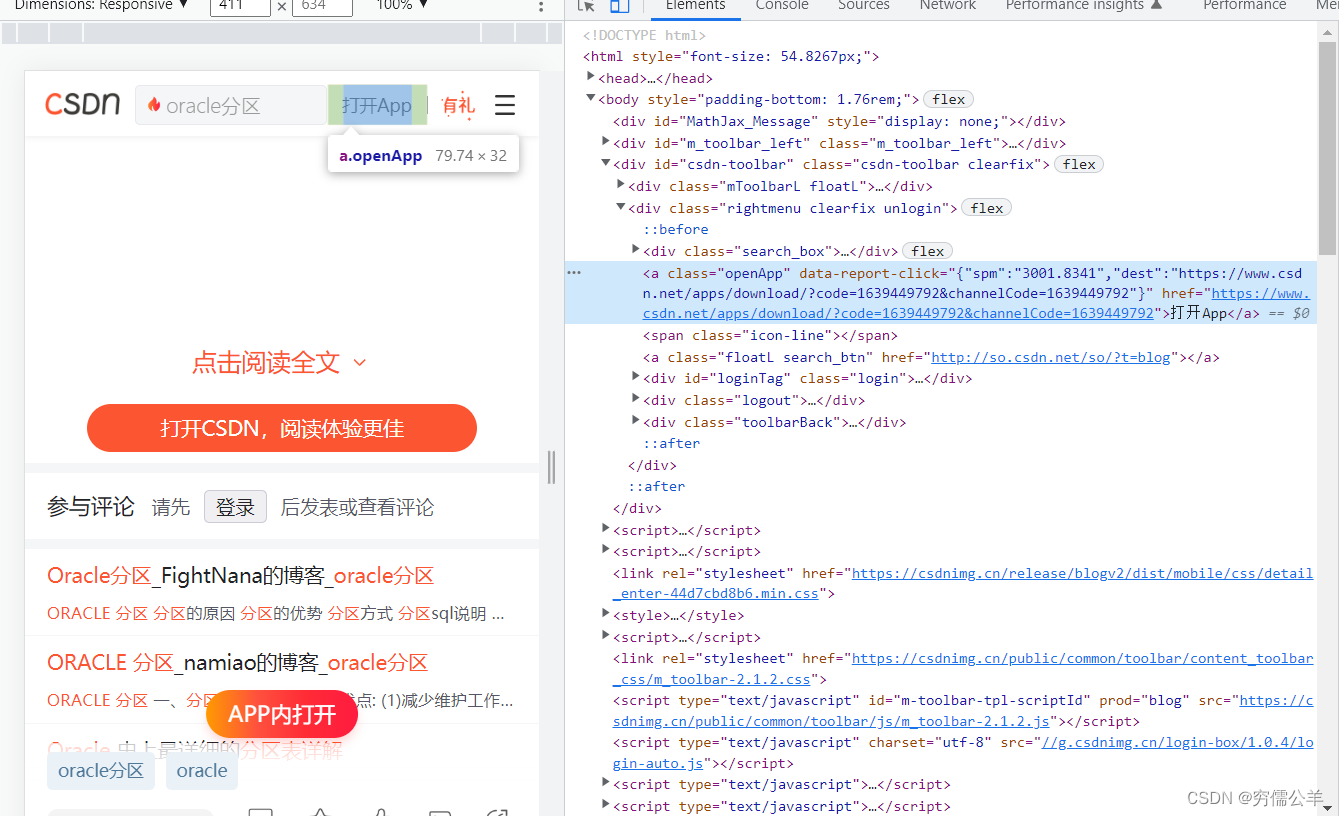
Task: Collapse the body element node
Action: [x=591, y=99]
